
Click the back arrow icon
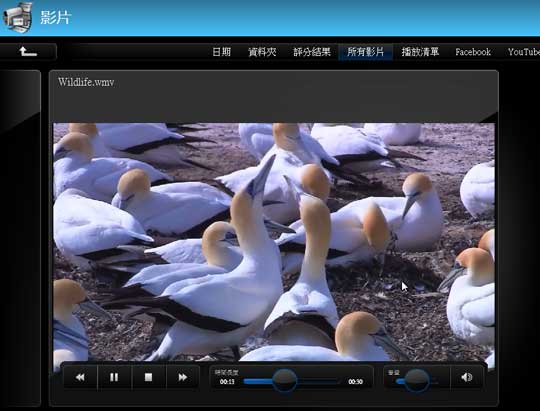pos(28,52)
